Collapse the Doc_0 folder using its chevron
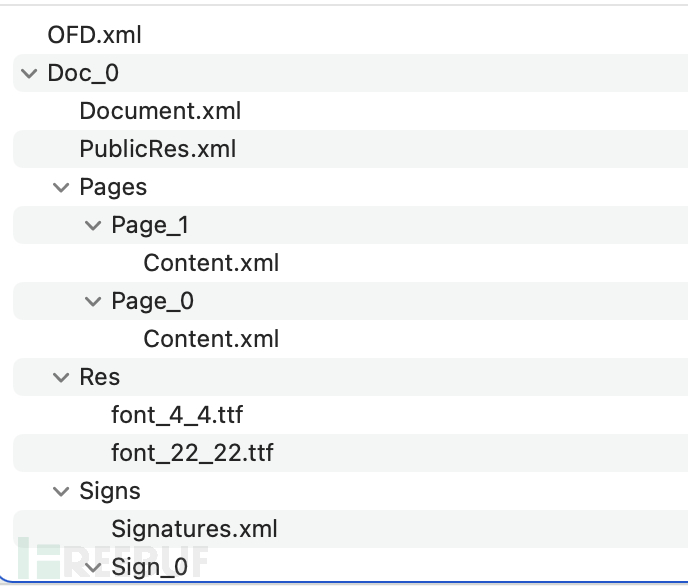 coord(29,74)
